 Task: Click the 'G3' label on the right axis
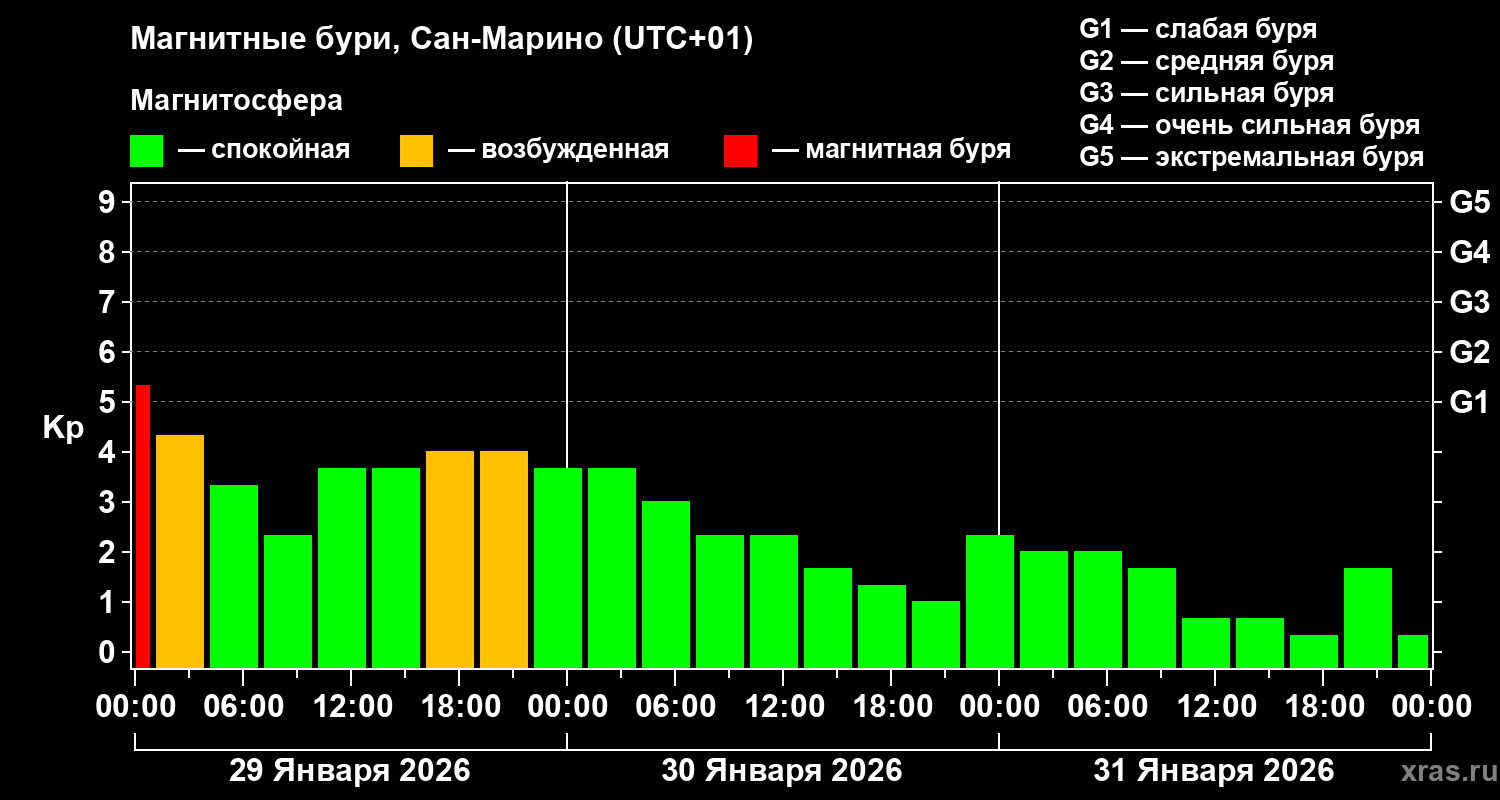click(x=1469, y=302)
